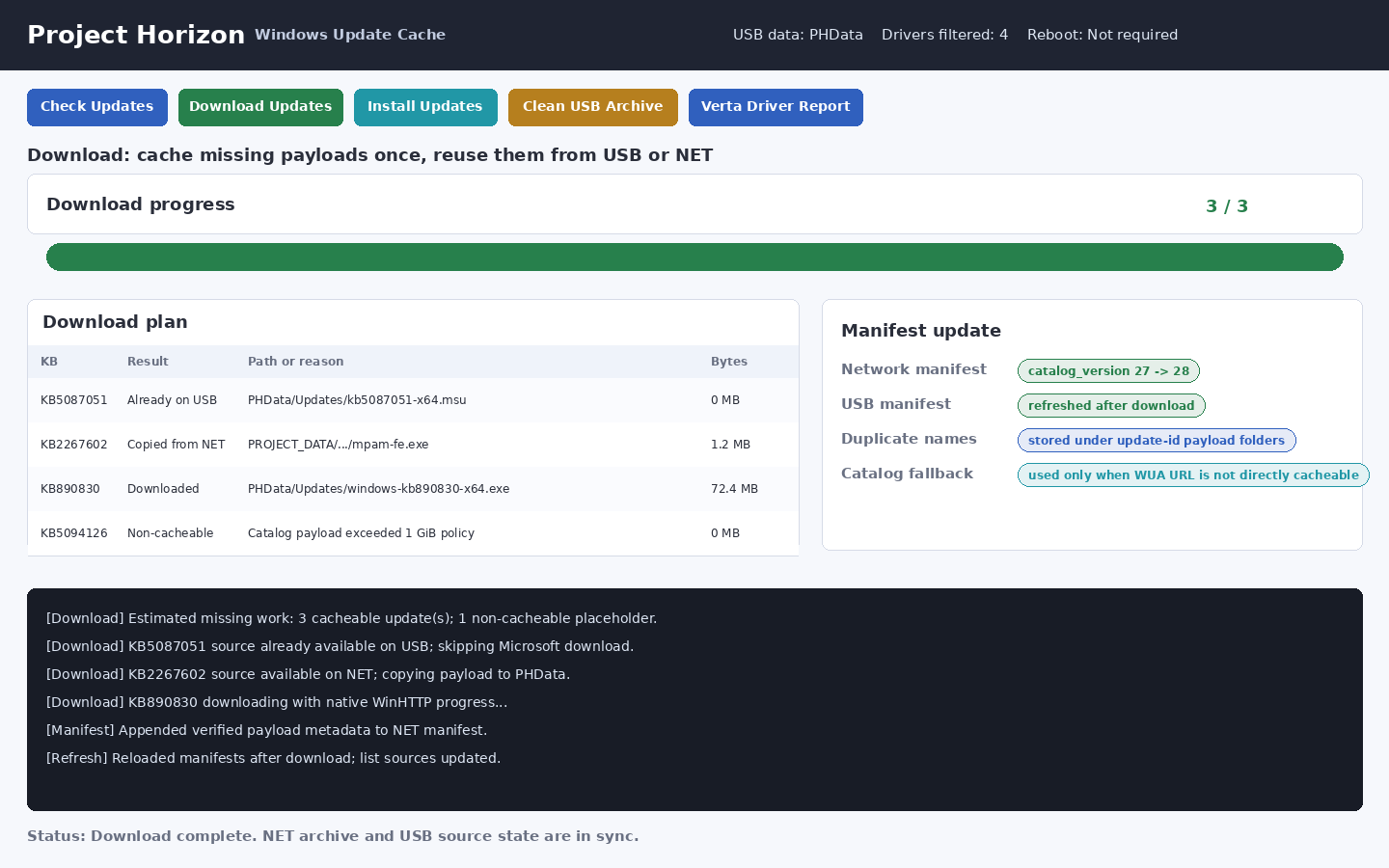The image size is (1389, 868).
Task: Click the Check Updates button
Action: tap(97, 107)
